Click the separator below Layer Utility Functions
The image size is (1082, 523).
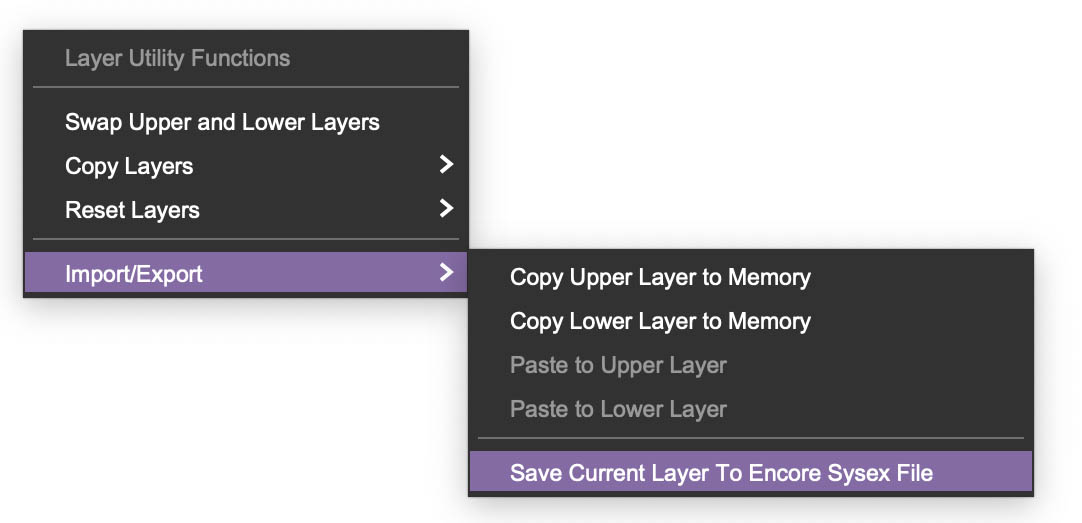click(246, 88)
